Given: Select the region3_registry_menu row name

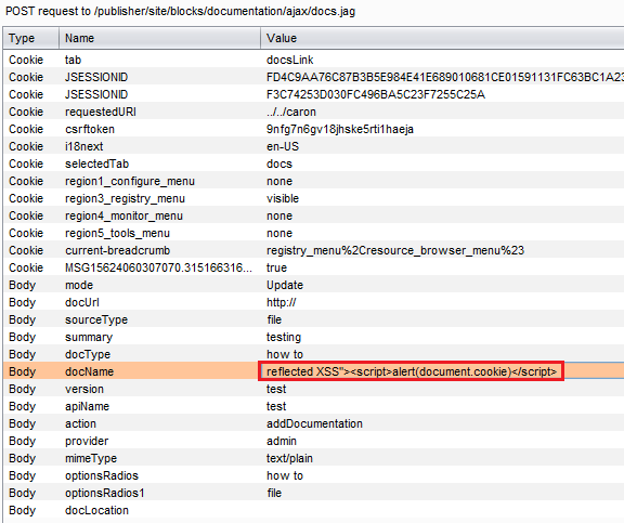Looking at the screenshot, I should pos(125,199).
